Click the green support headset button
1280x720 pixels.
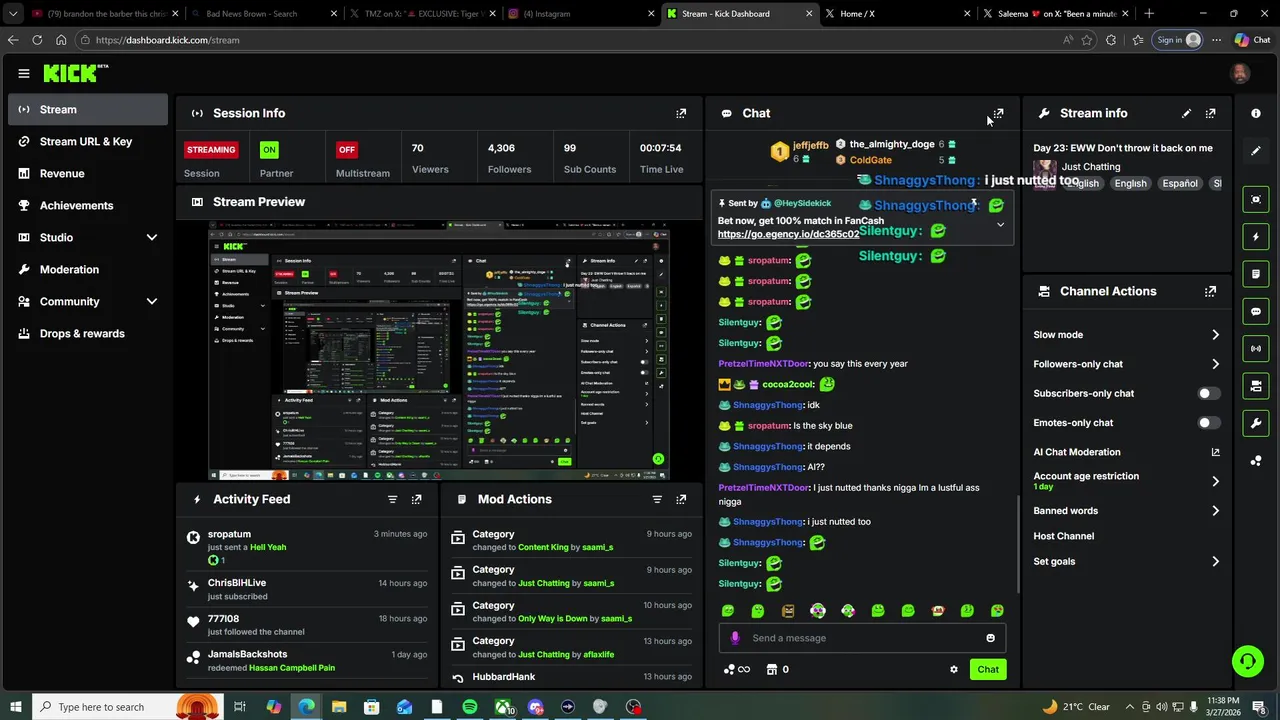[x=1247, y=660]
